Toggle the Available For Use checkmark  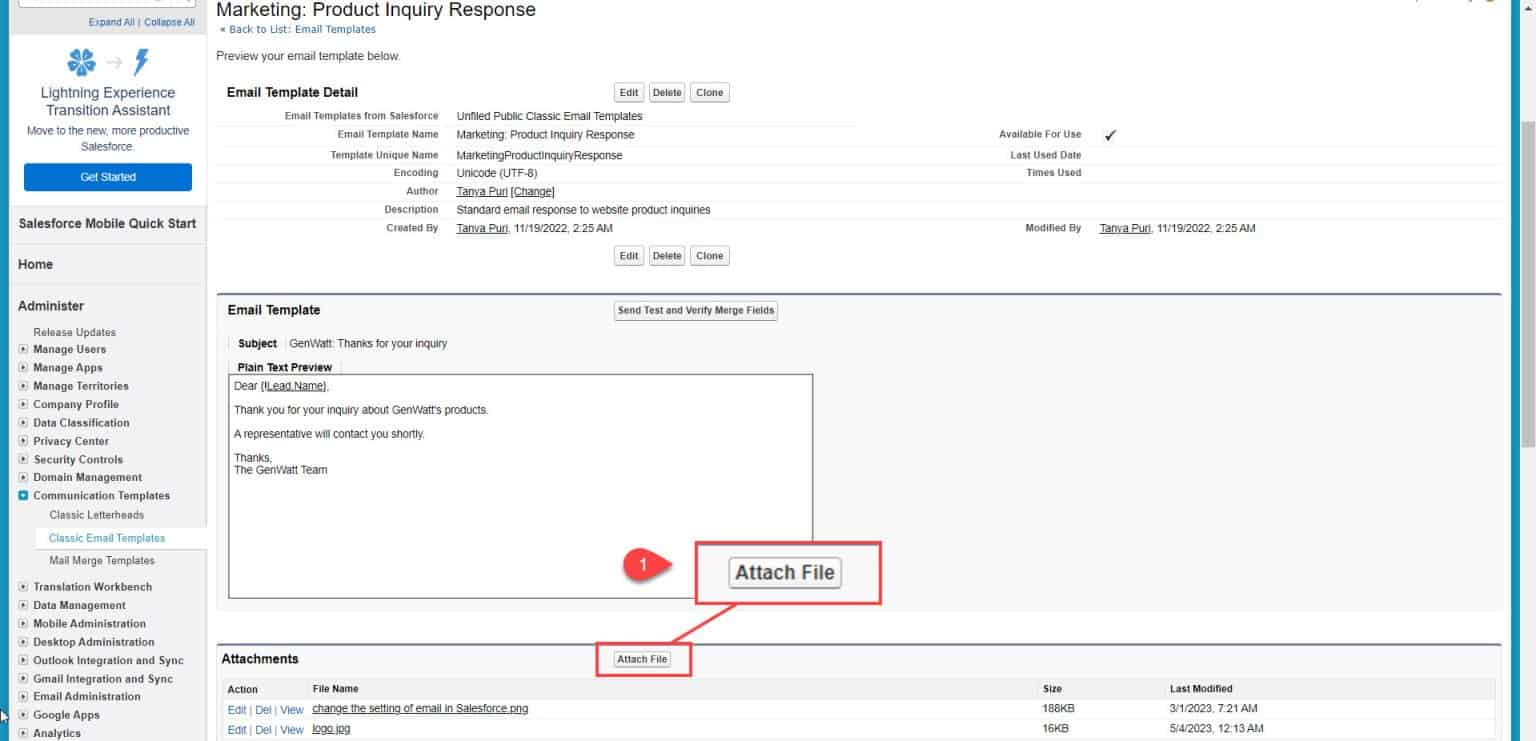pyautogui.click(x=1110, y=133)
